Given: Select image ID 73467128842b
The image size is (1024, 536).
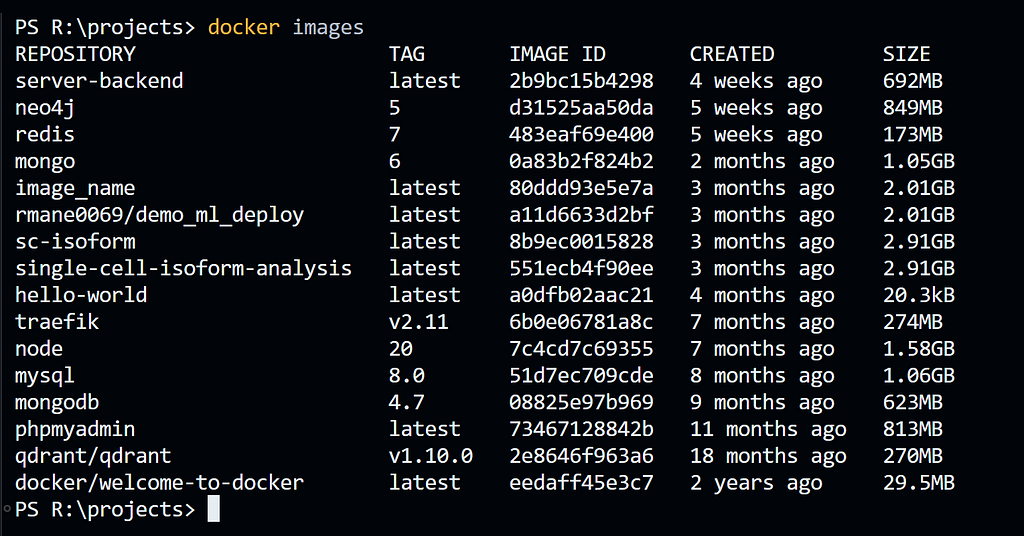Looking at the screenshot, I should click(581, 429).
